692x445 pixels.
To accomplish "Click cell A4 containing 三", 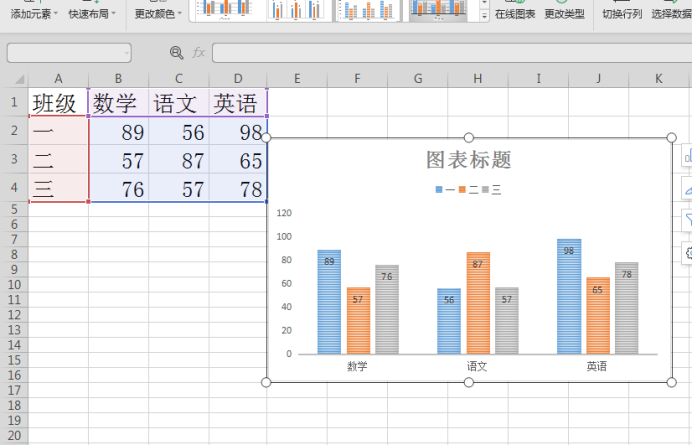I will click(x=58, y=188).
